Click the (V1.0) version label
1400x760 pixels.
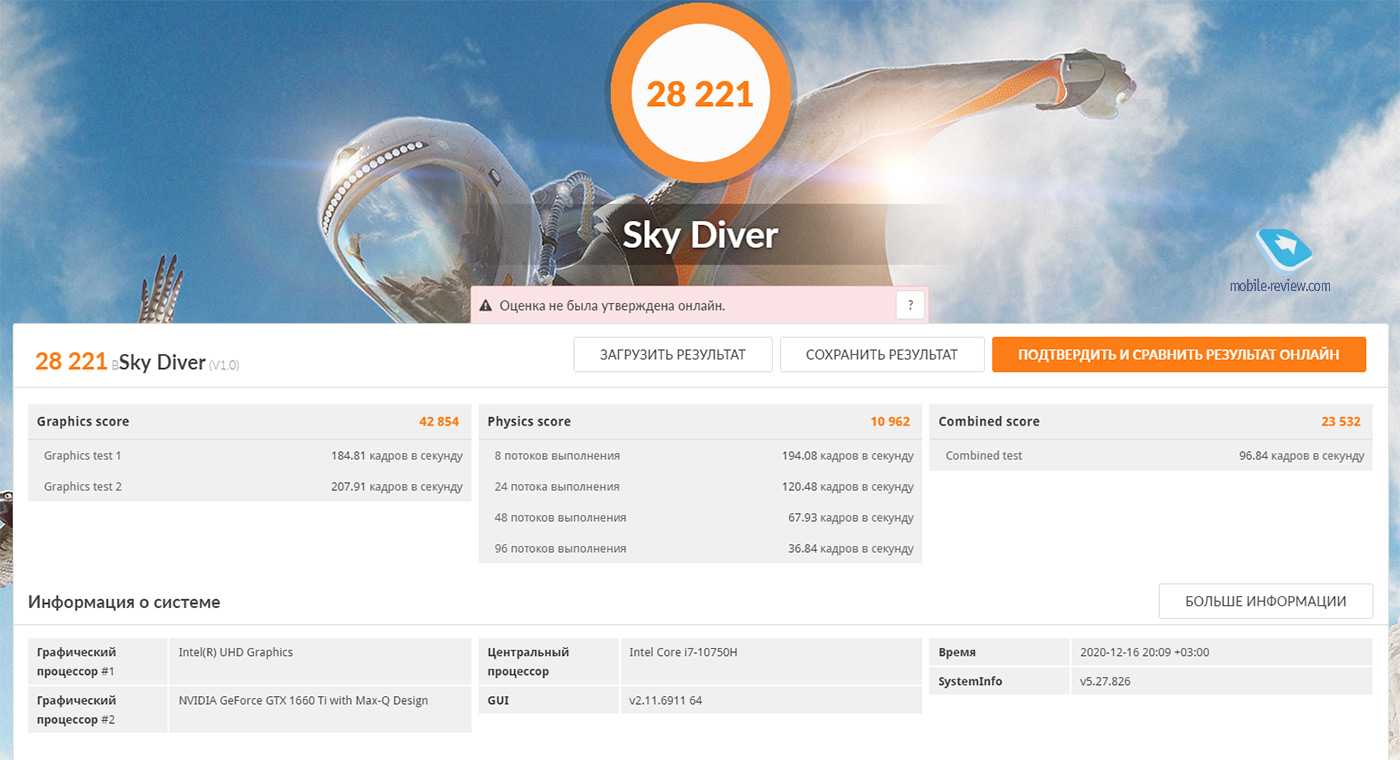224,365
